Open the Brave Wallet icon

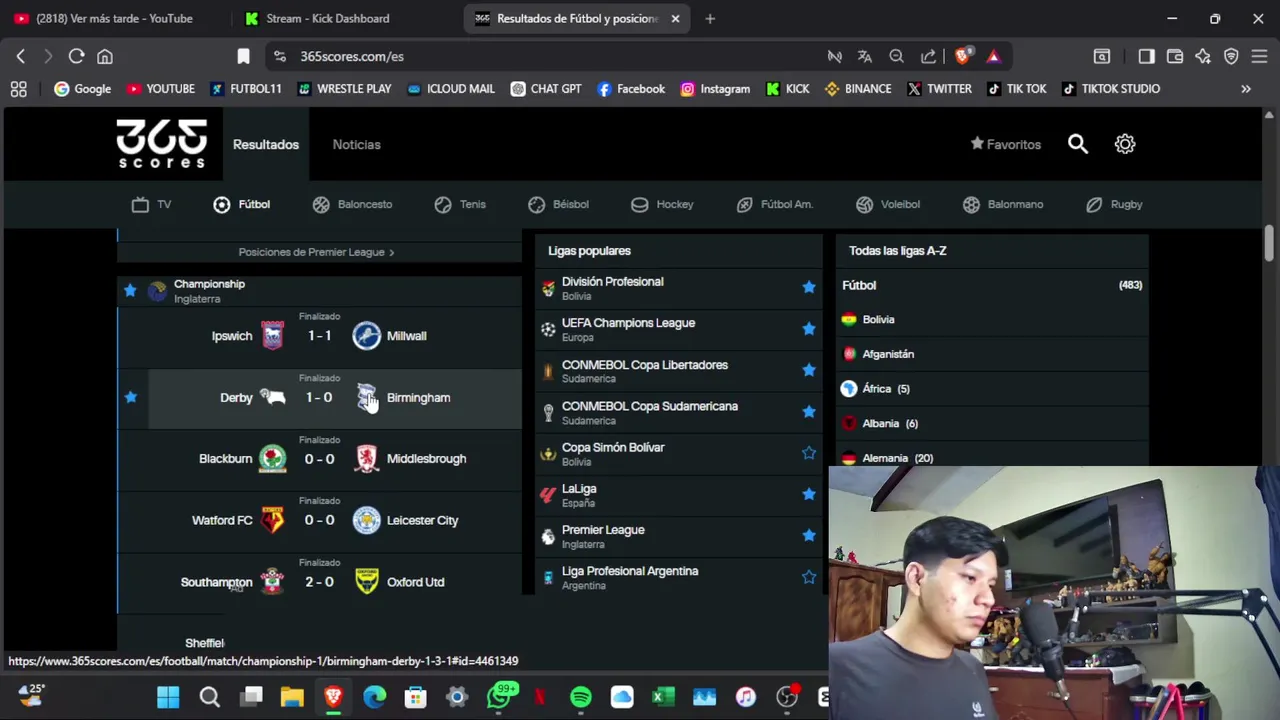pos(1175,56)
